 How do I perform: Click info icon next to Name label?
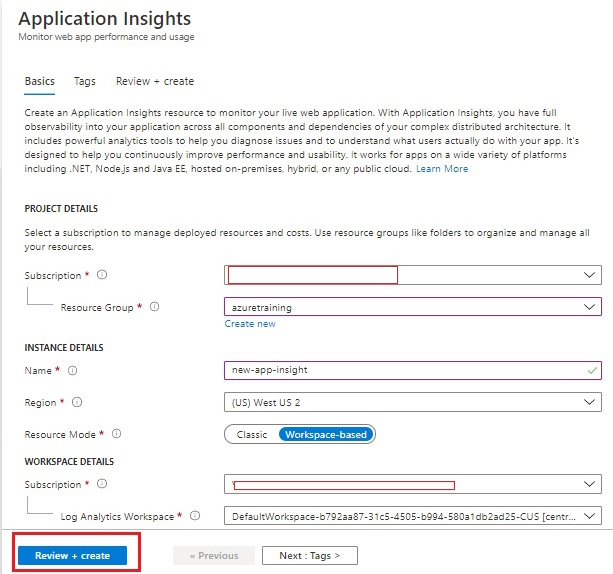(72, 370)
